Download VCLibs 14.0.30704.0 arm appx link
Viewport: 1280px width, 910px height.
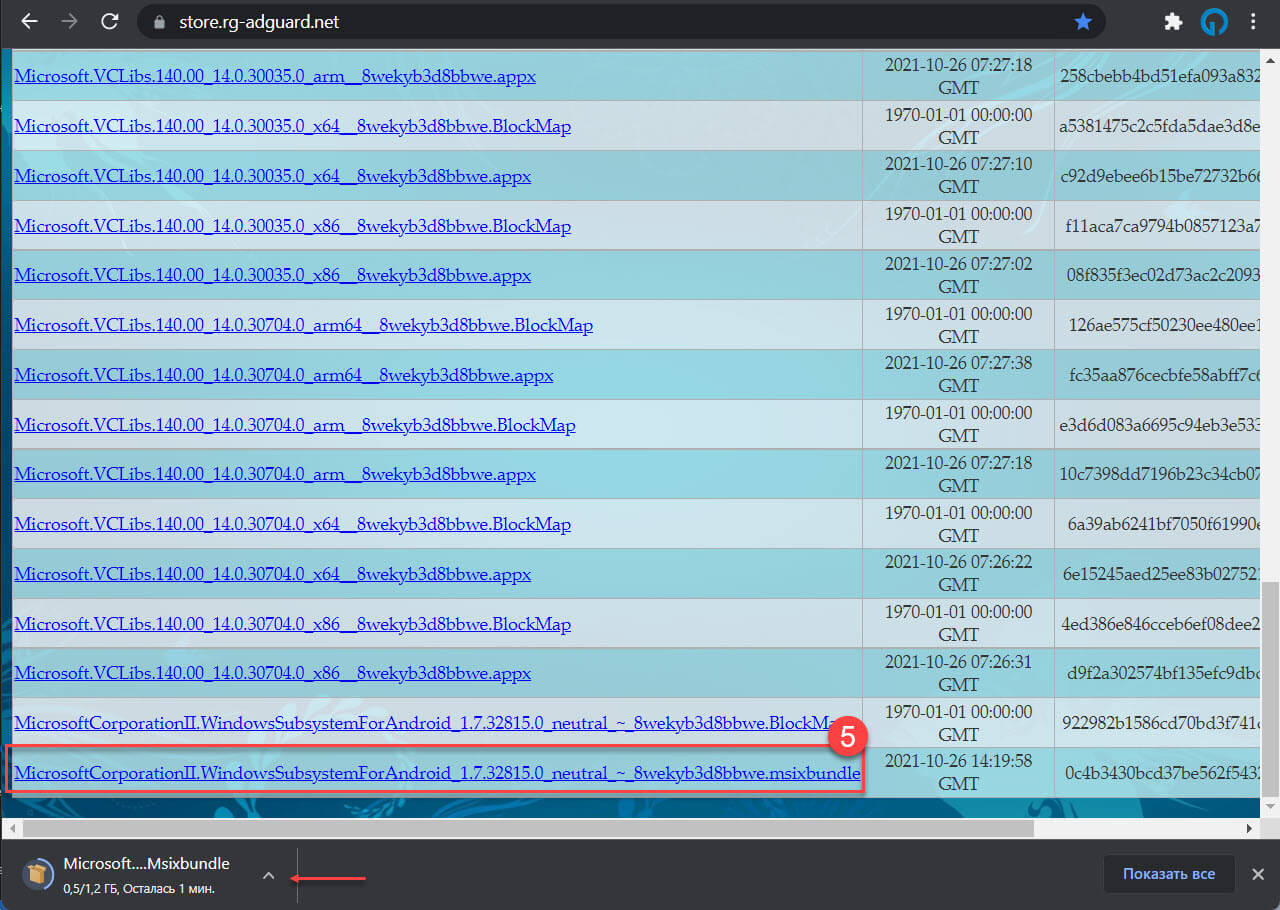coord(275,474)
